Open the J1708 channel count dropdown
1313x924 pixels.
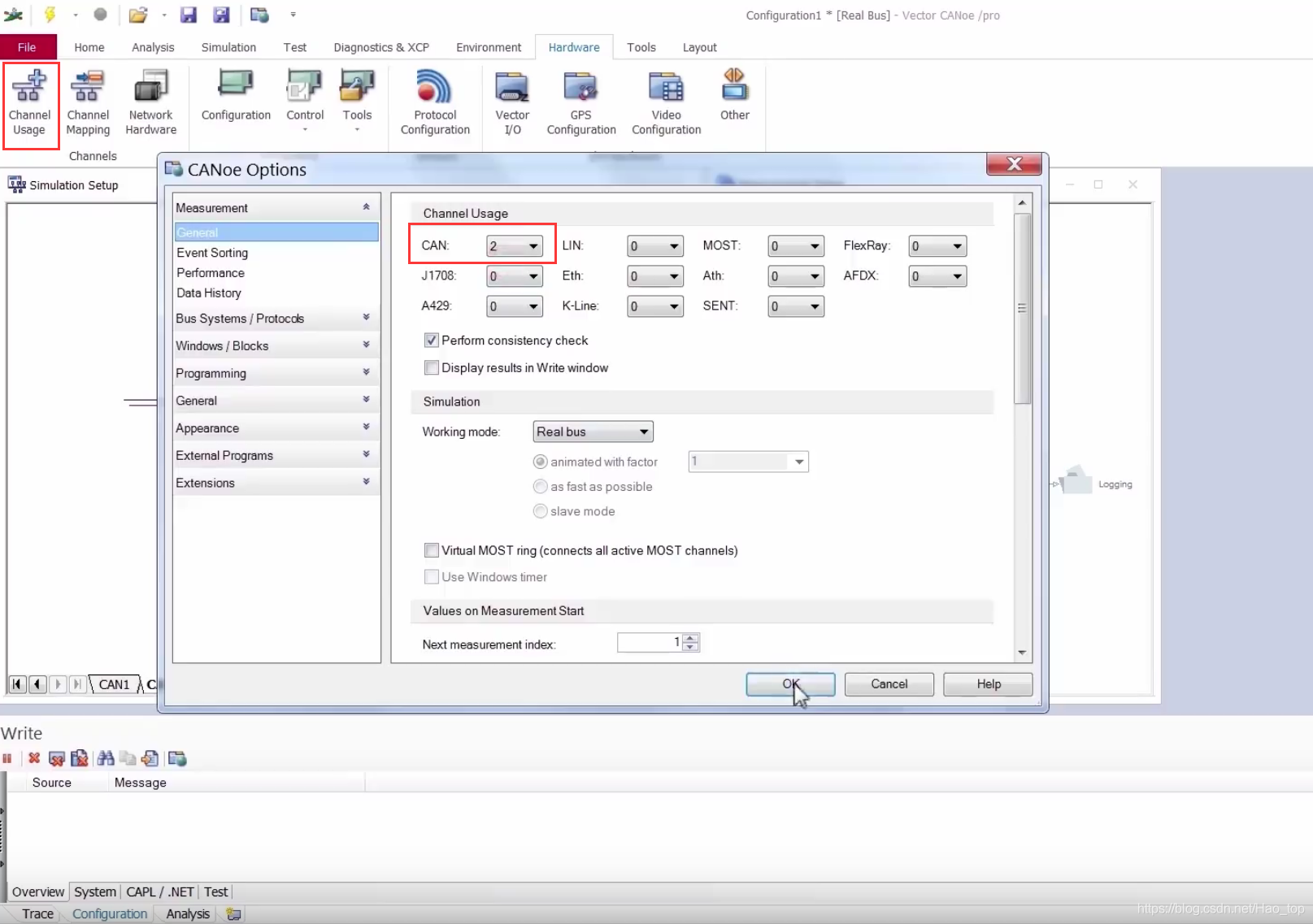pyautogui.click(x=515, y=276)
